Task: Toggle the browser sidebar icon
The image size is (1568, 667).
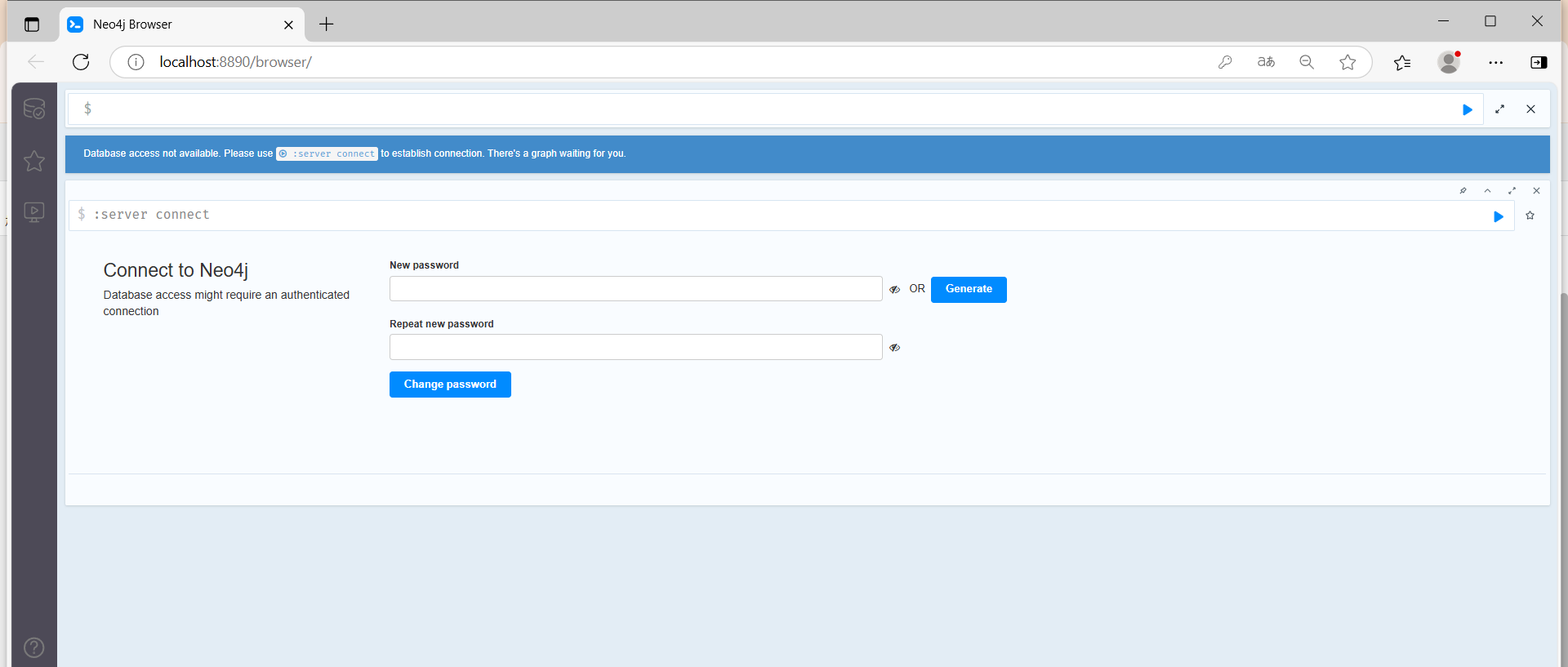Action: click(x=1539, y=62)
